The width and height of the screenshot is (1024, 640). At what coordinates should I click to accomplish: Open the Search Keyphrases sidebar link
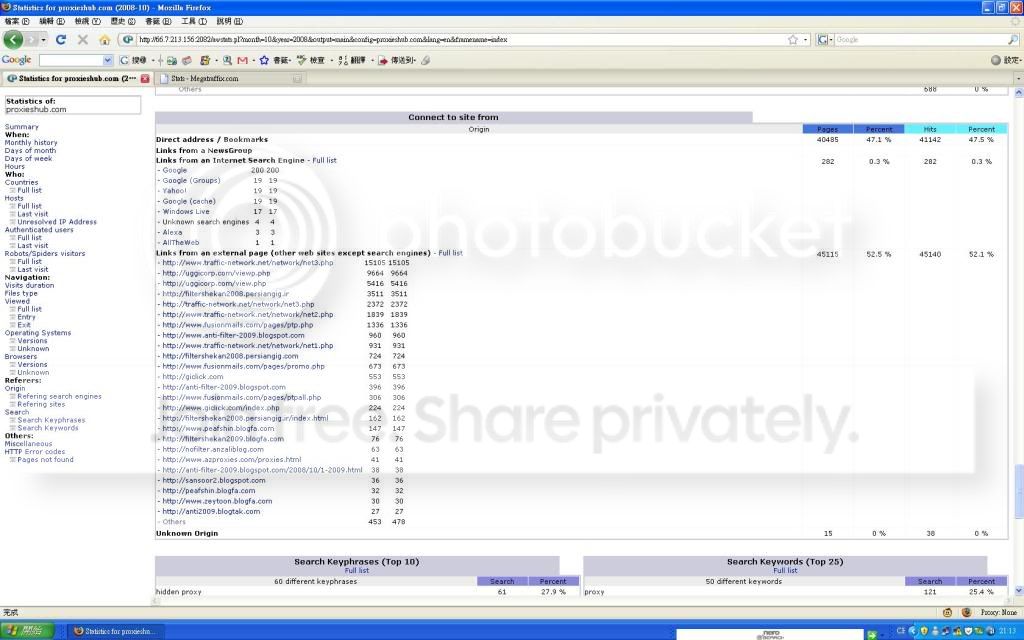coord(51,420)
